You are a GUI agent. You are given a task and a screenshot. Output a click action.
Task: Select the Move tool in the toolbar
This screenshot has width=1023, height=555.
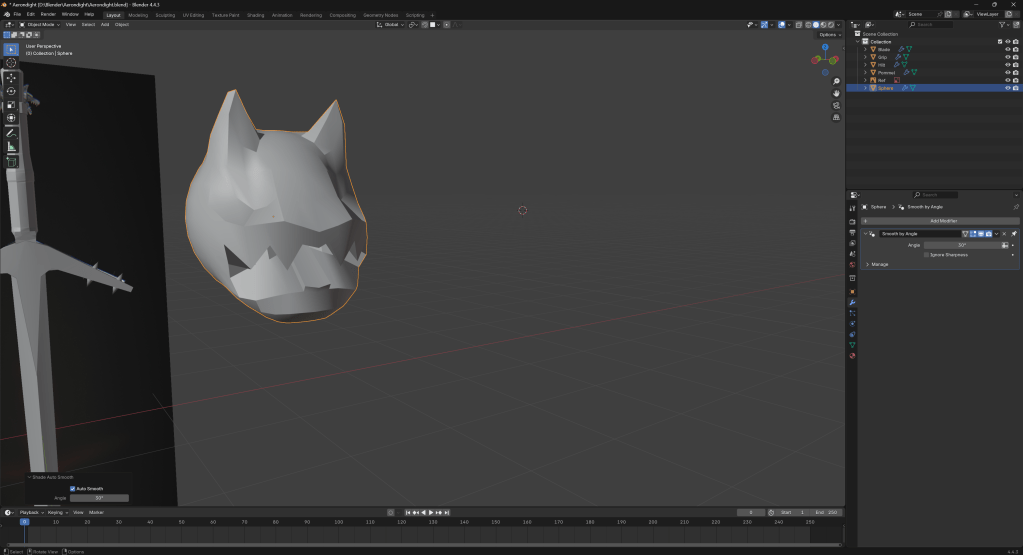[x=11, y=77]
